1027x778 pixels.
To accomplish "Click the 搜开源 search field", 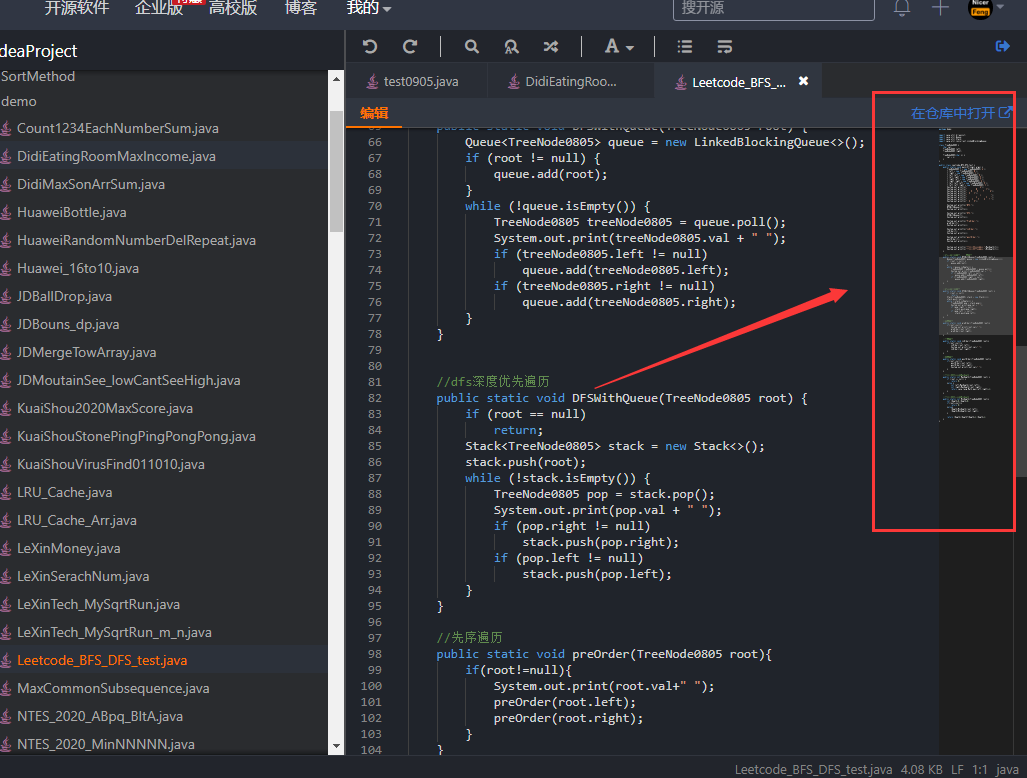I will click(x=775, y=8).
